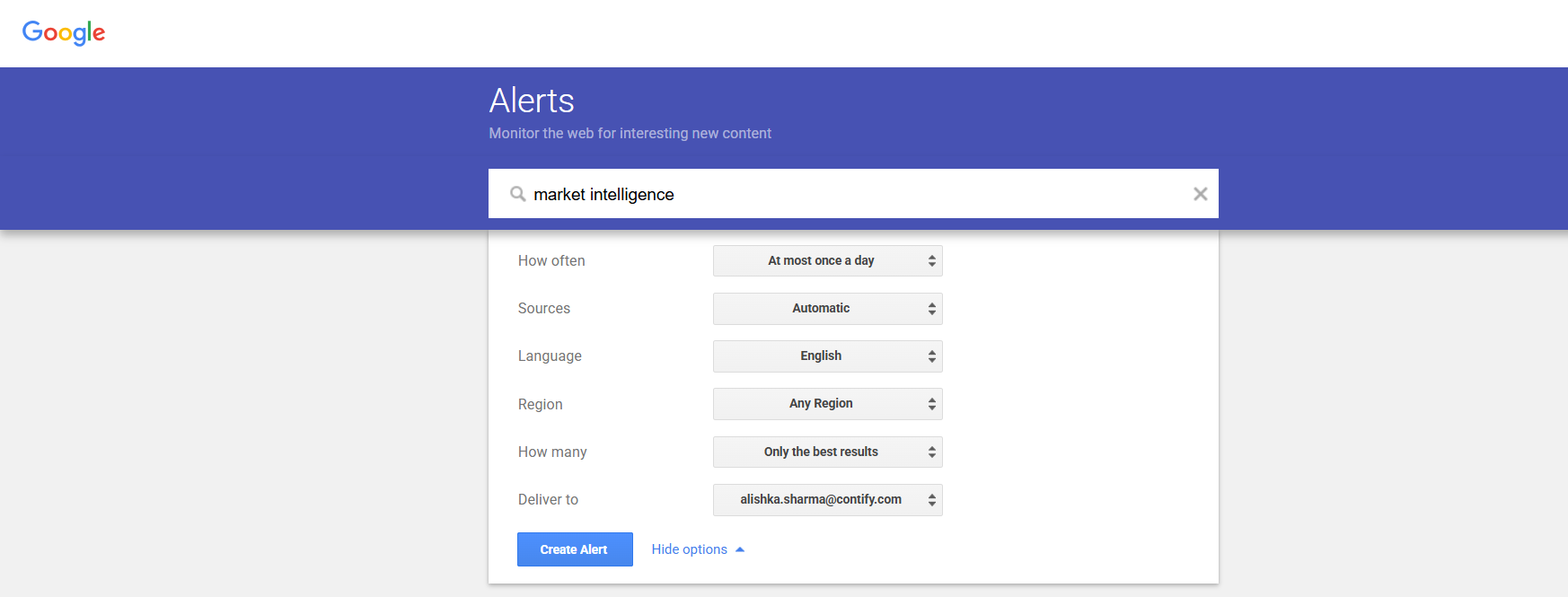Click the Create Alert button
The height and width of the screenshot is (597, 1568).
(575, 549)
